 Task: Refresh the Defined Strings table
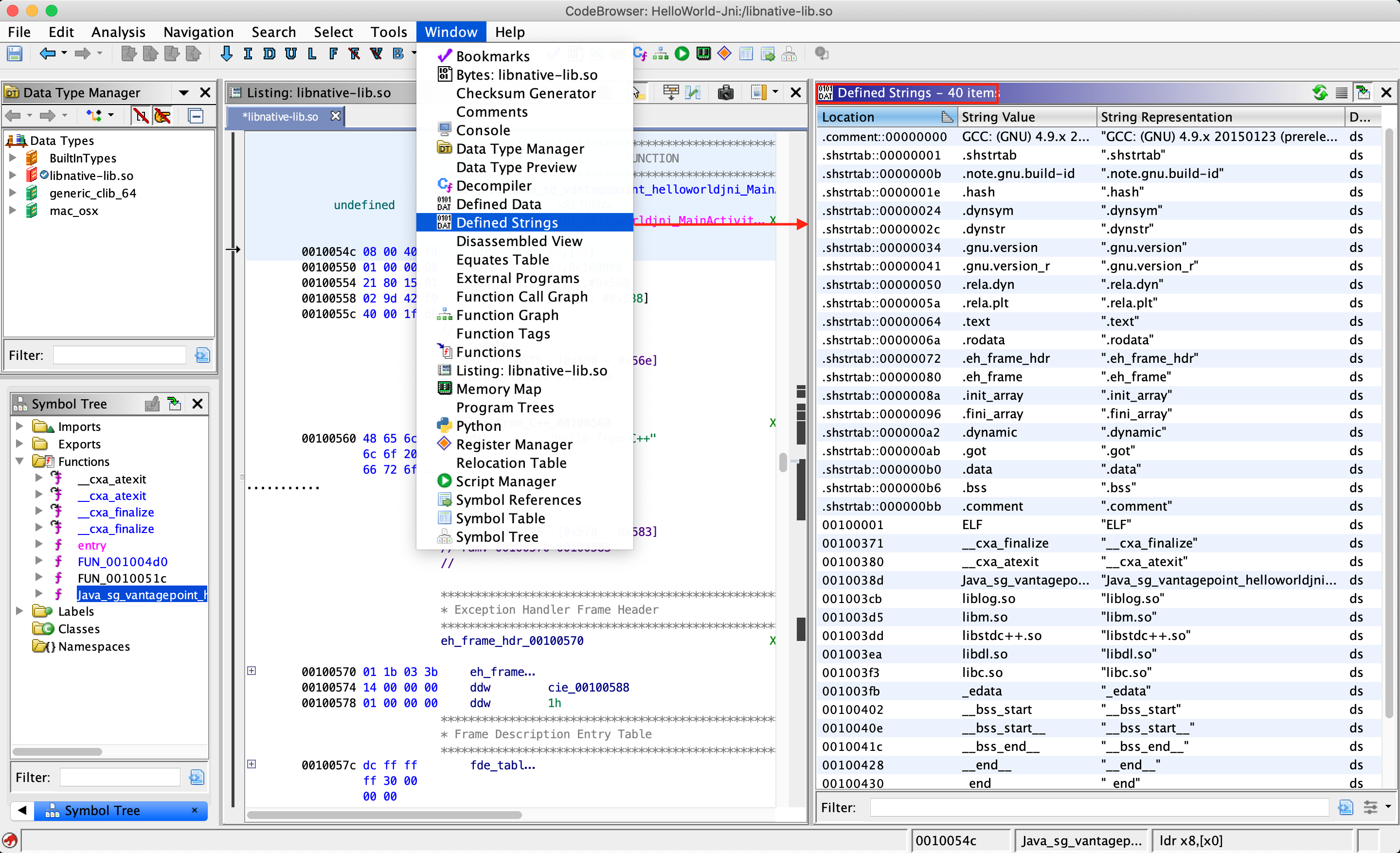point(1319,92)
